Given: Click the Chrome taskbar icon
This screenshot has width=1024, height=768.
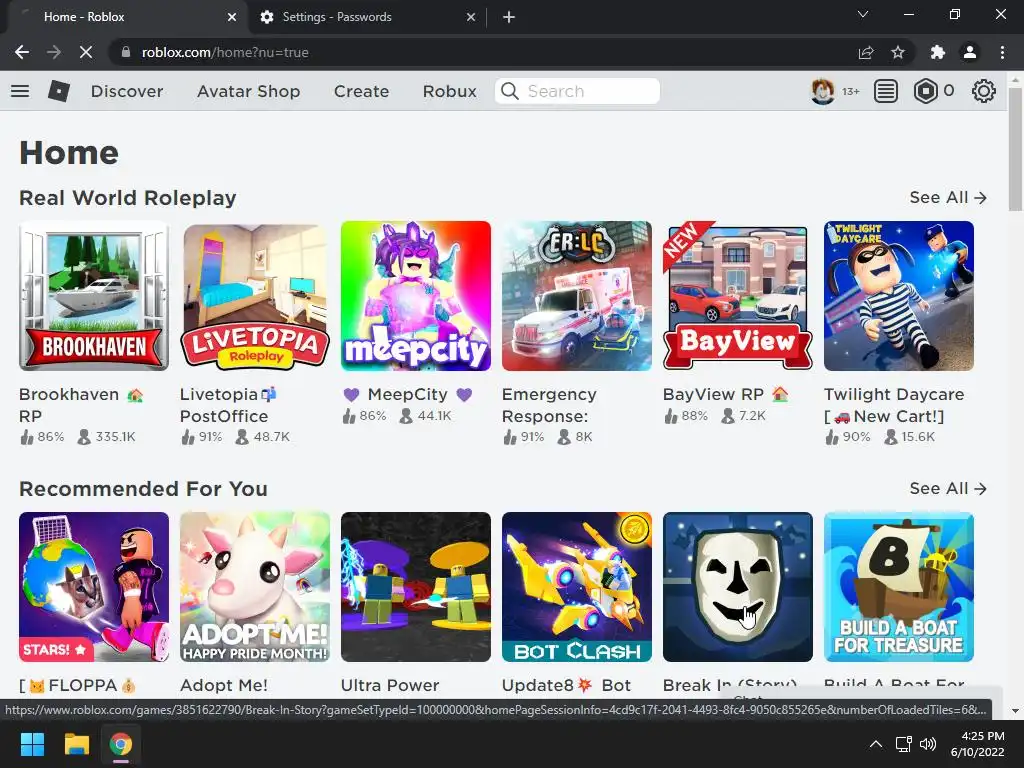Looking at the screenshot, I should tap(121, 744).
